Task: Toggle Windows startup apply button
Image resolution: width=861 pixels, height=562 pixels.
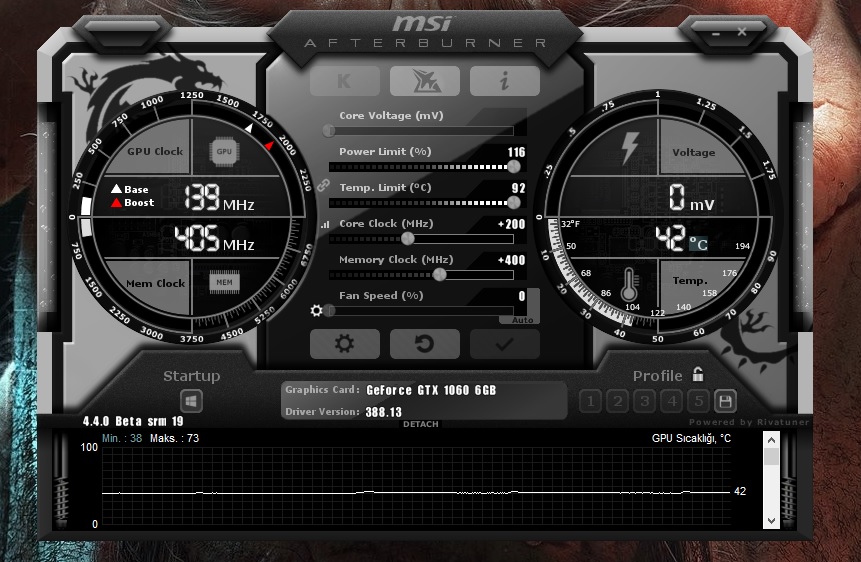Action: (191, 401)
